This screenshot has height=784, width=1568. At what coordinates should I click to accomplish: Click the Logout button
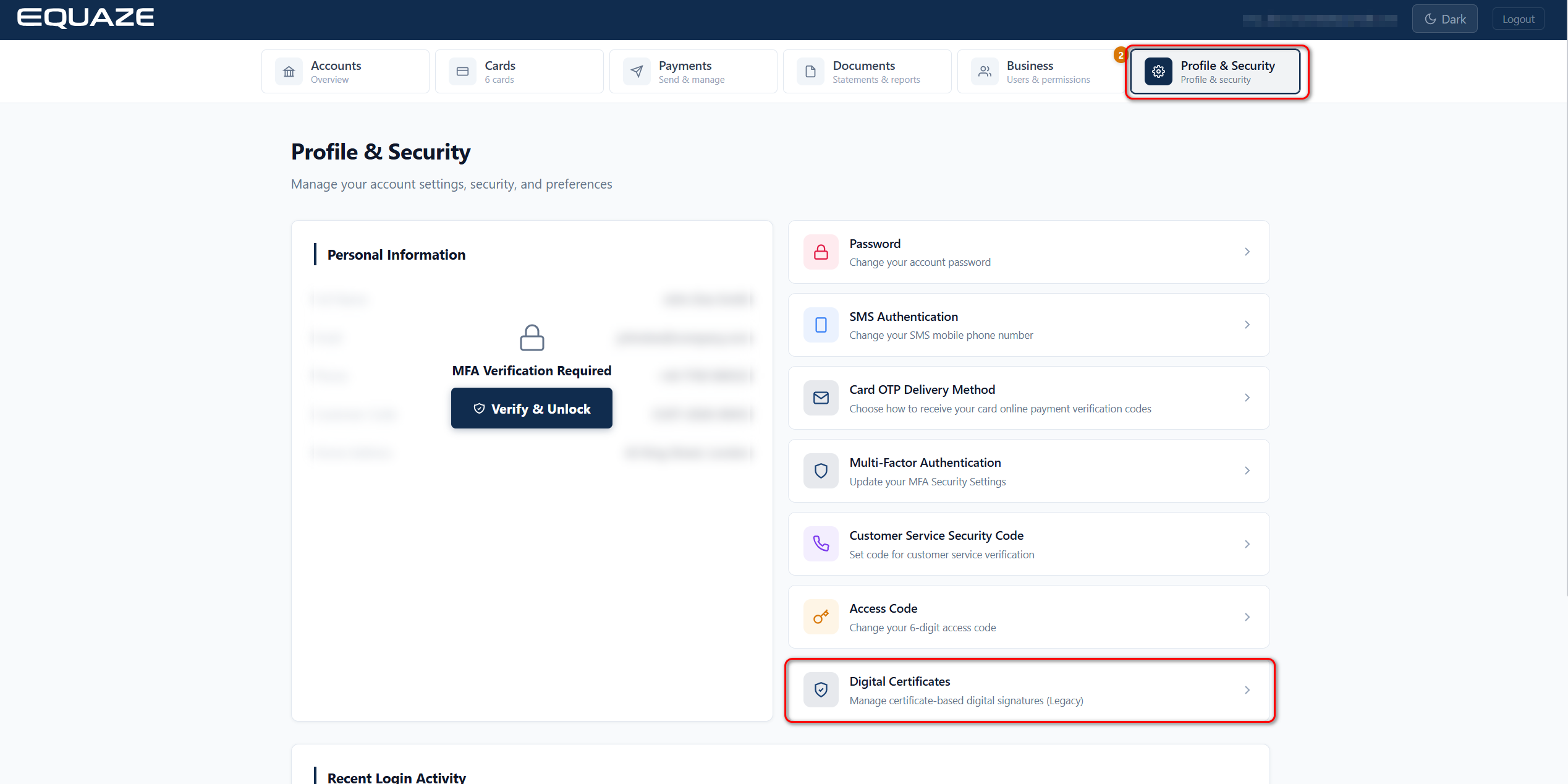pos(1518,19)
